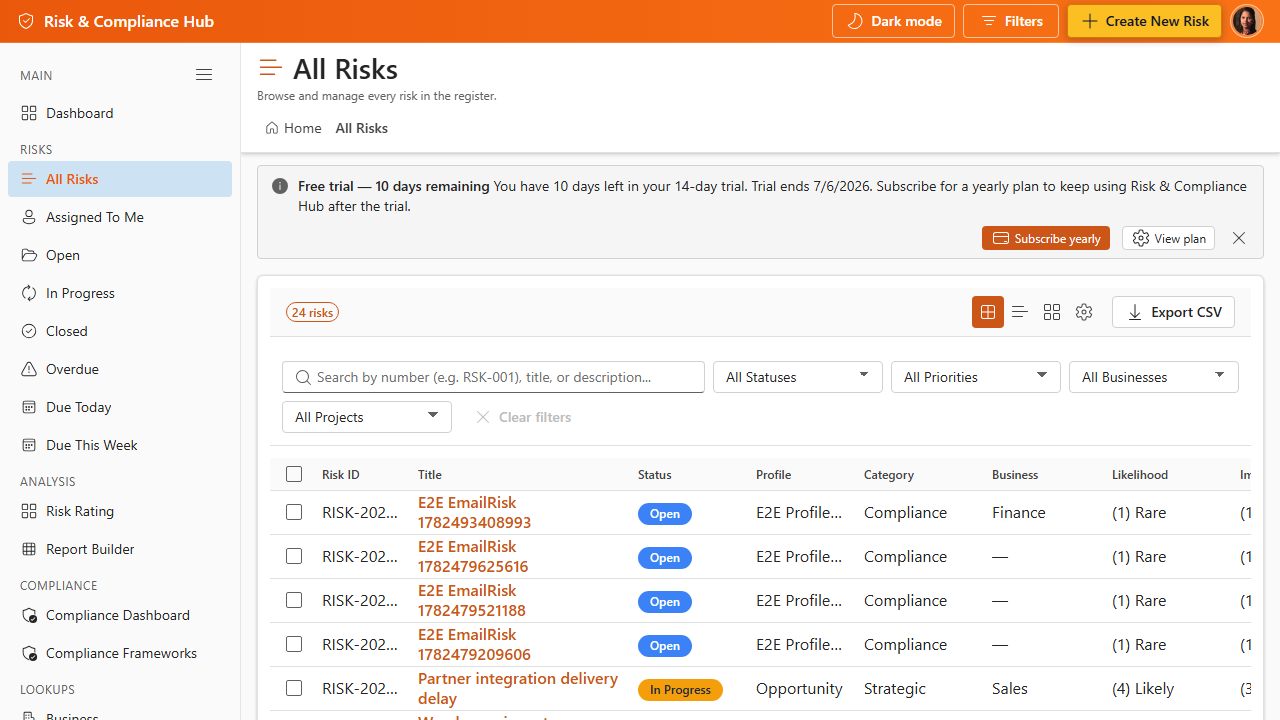Switch to list view layout
Viewport: 1280px width, 720px height.
click(x=1020, y=312)
